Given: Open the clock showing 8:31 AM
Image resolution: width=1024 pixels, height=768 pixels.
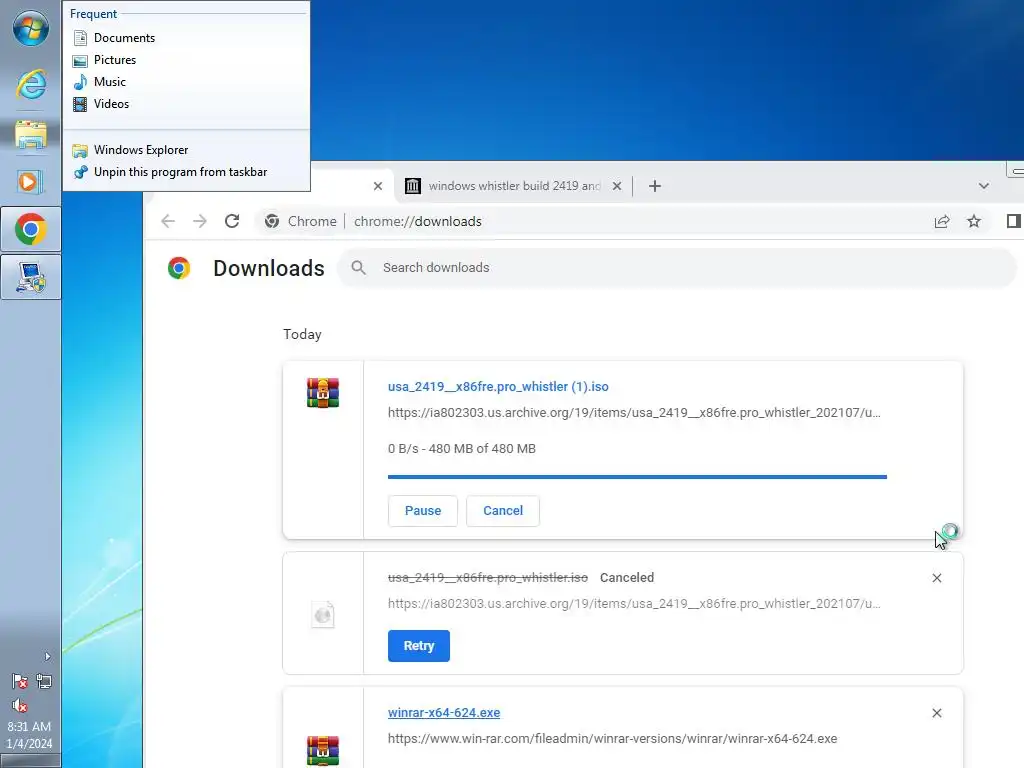Looking at the screenshot, I should tap(29, 735).
